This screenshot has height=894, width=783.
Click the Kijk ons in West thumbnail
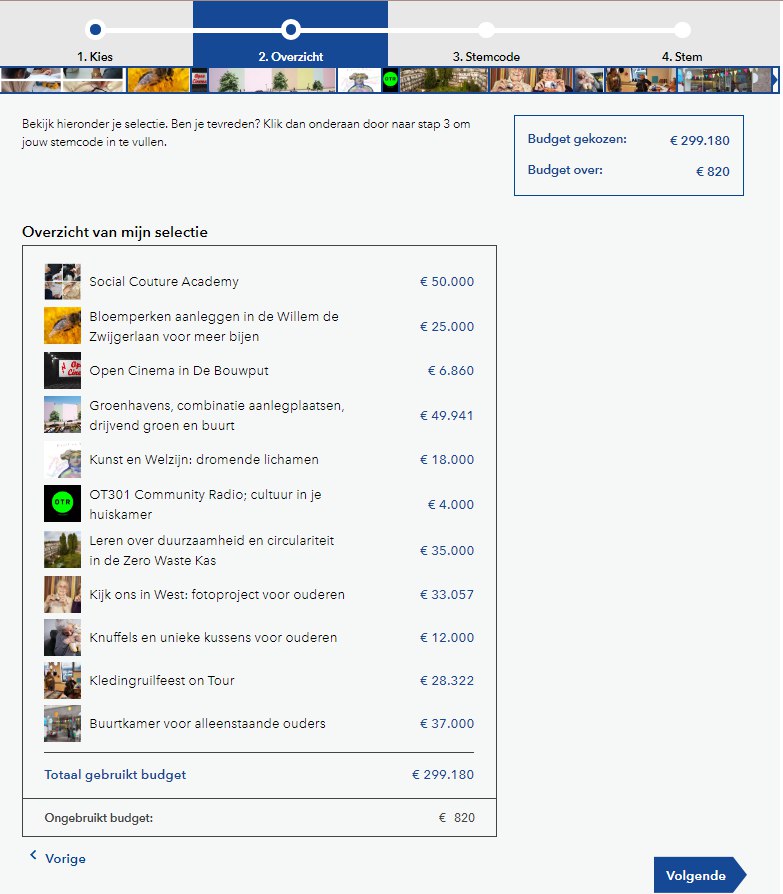(x=62, y=594)
